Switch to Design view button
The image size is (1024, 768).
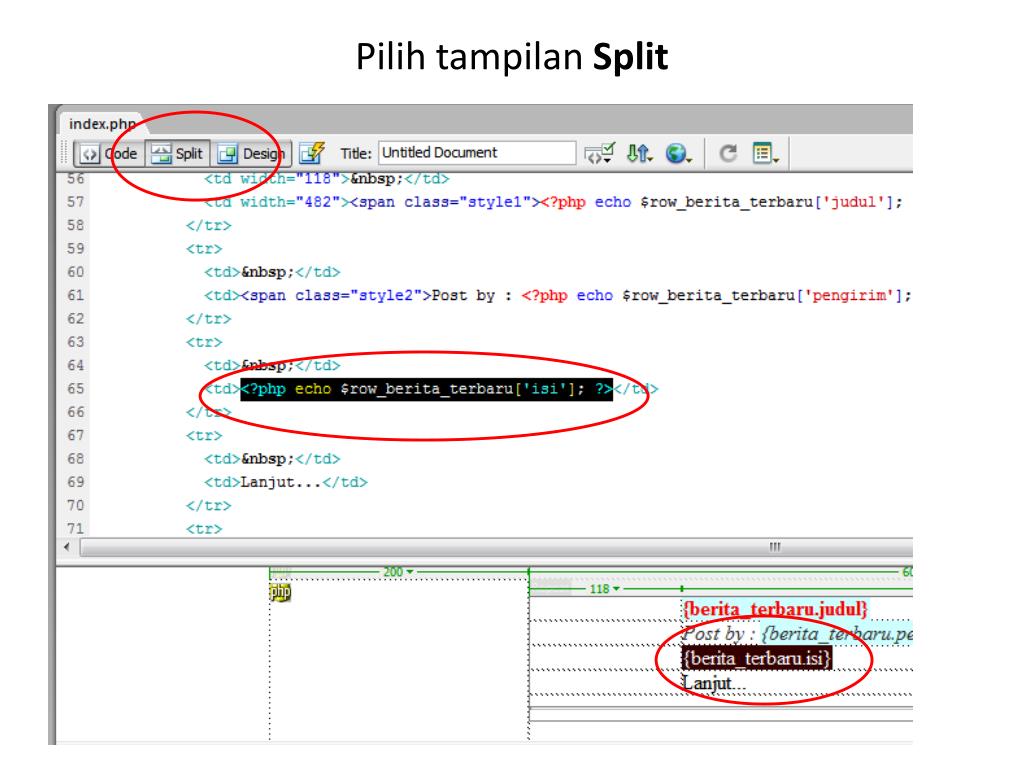(x=251, y=153)
